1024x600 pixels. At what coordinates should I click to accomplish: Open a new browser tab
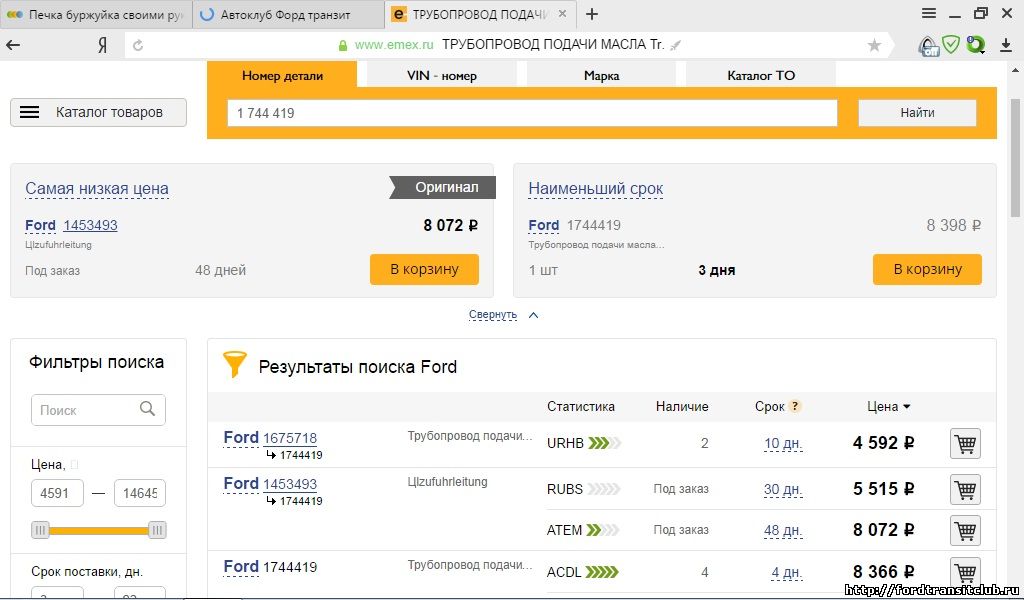tap(592, 14)
